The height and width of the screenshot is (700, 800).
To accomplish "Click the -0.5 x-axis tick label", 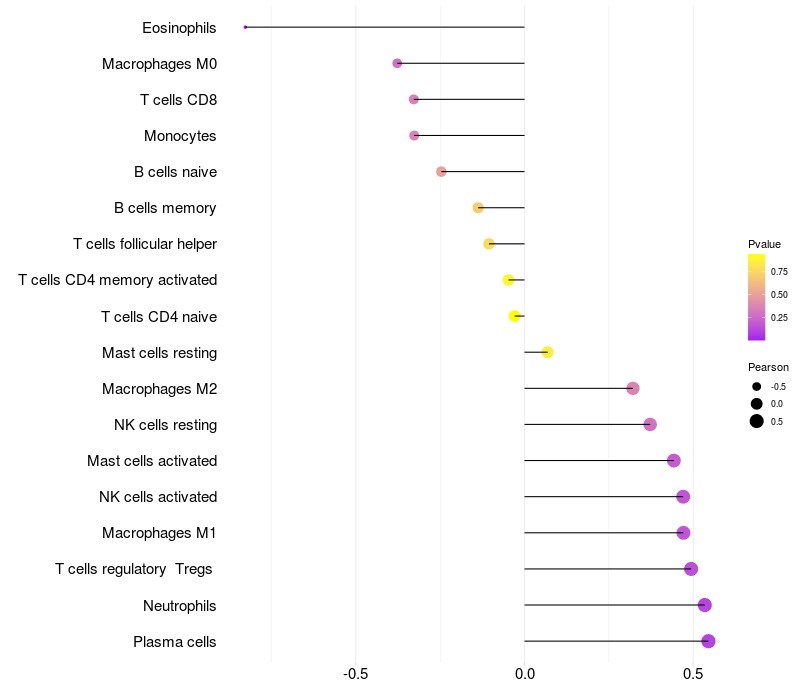I will pyautogui.click(x=356, y=674).
